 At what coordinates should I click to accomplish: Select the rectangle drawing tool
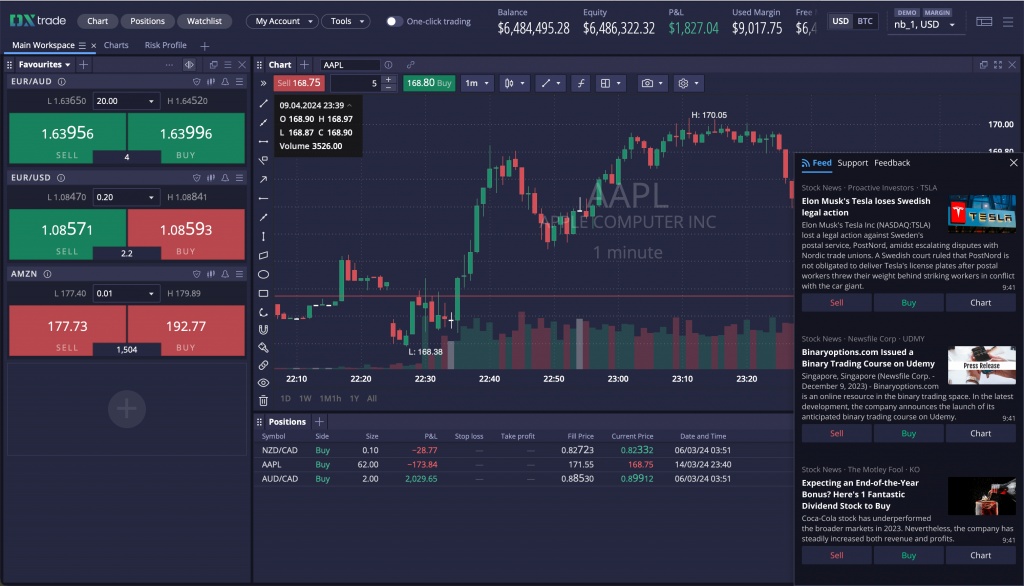263,293
